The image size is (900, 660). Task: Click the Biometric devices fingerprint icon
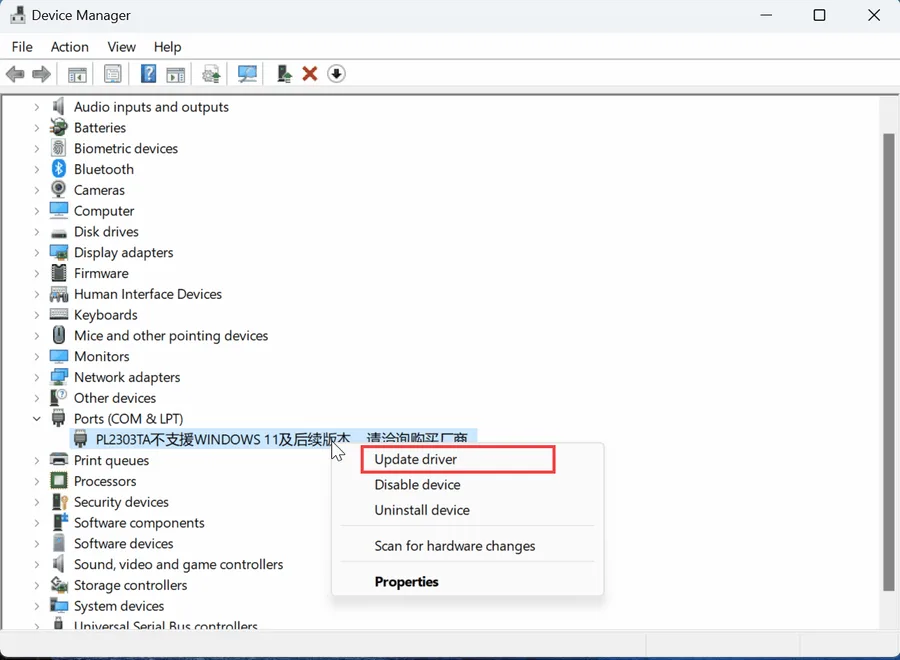(59, 148)
